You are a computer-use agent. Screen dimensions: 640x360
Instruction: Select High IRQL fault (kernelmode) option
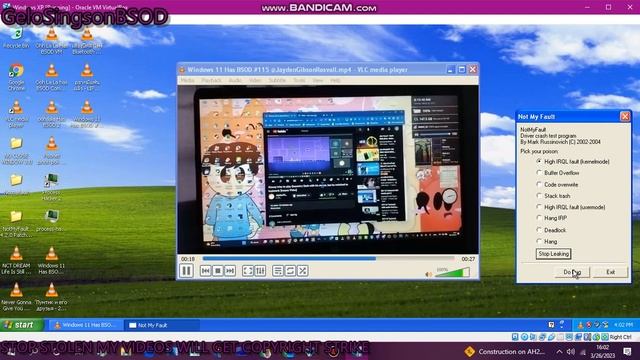point(572,162)
